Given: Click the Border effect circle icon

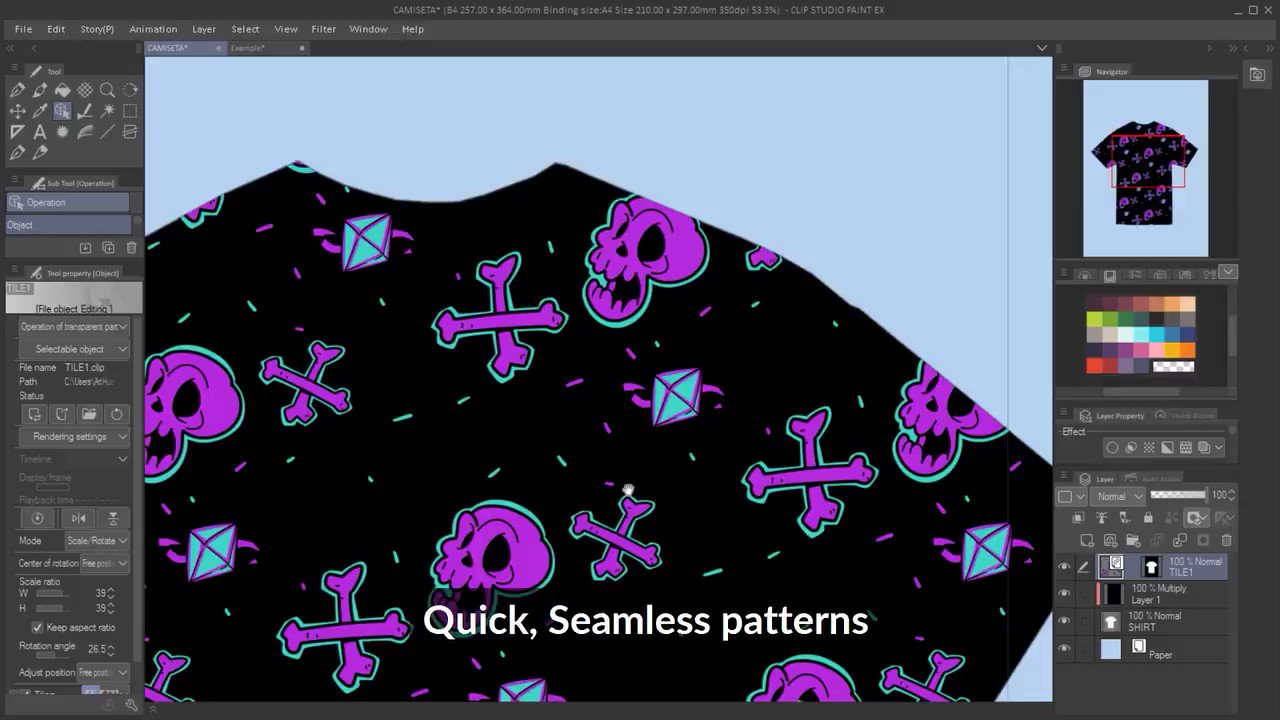Looking at the screenshot, I should [x=1112, y=448].
